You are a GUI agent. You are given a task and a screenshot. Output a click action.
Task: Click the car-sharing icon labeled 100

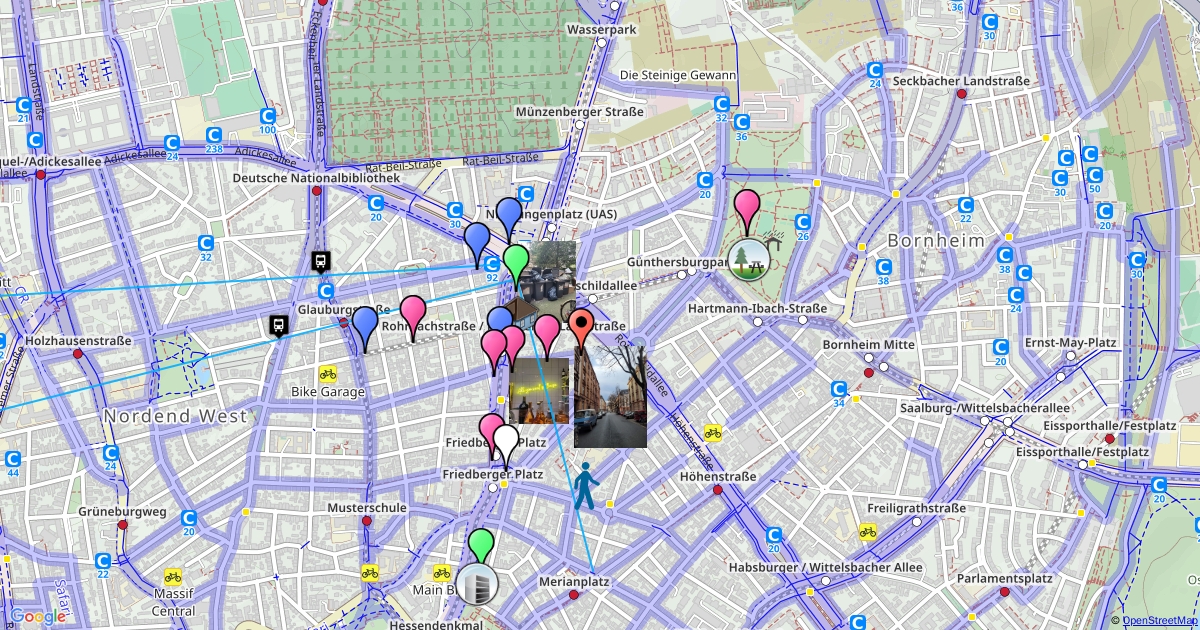tap(268, 116)
